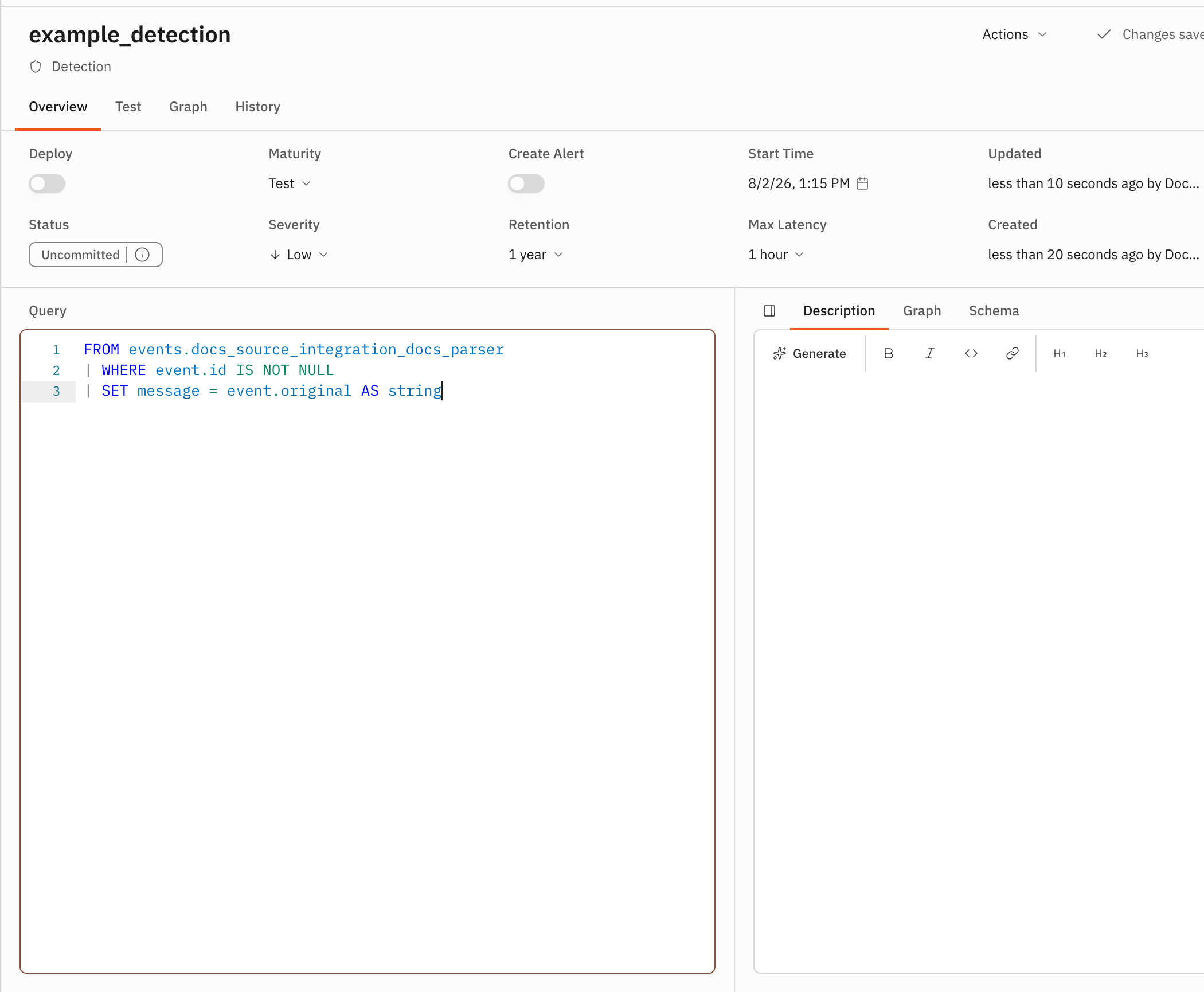The image size is (1204, 992).
Task: Click the Uncommitted status badge
Action: click(96, 255)
